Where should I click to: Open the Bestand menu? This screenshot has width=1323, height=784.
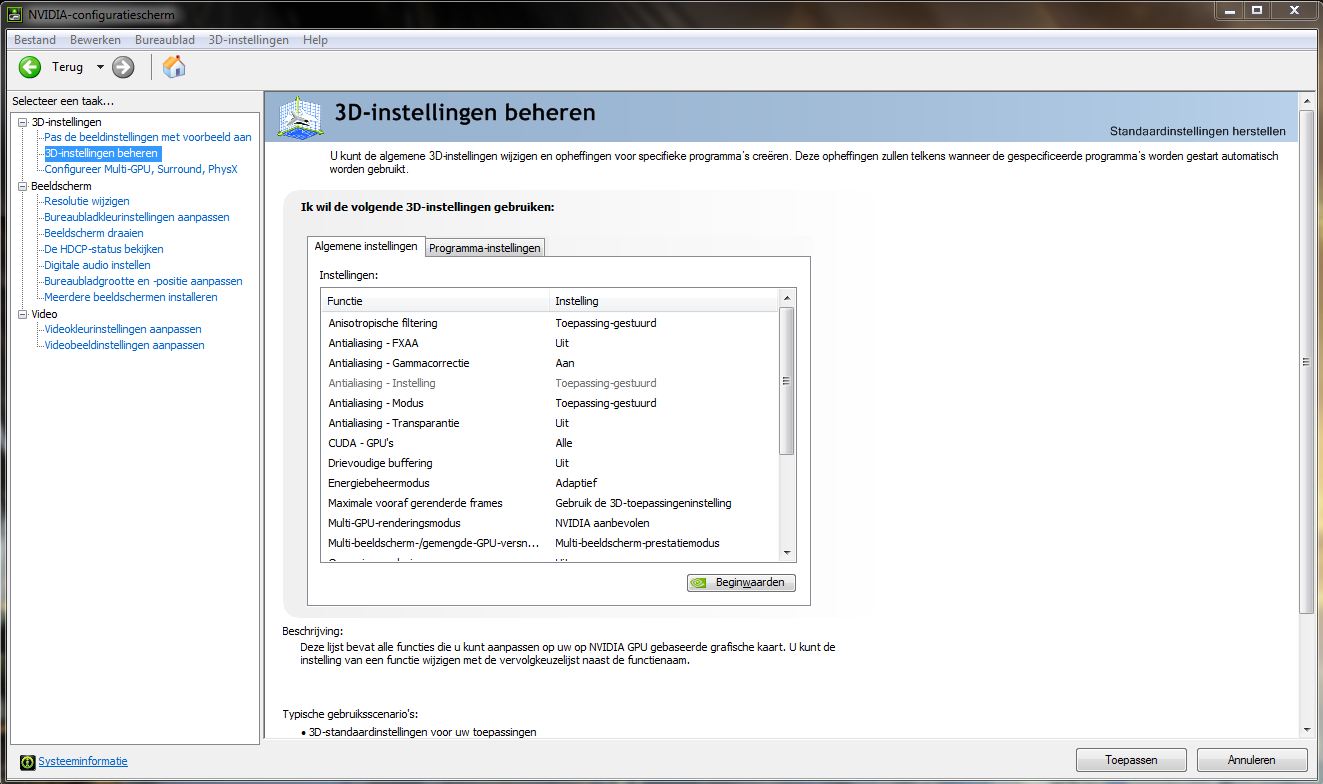(35, 40)
